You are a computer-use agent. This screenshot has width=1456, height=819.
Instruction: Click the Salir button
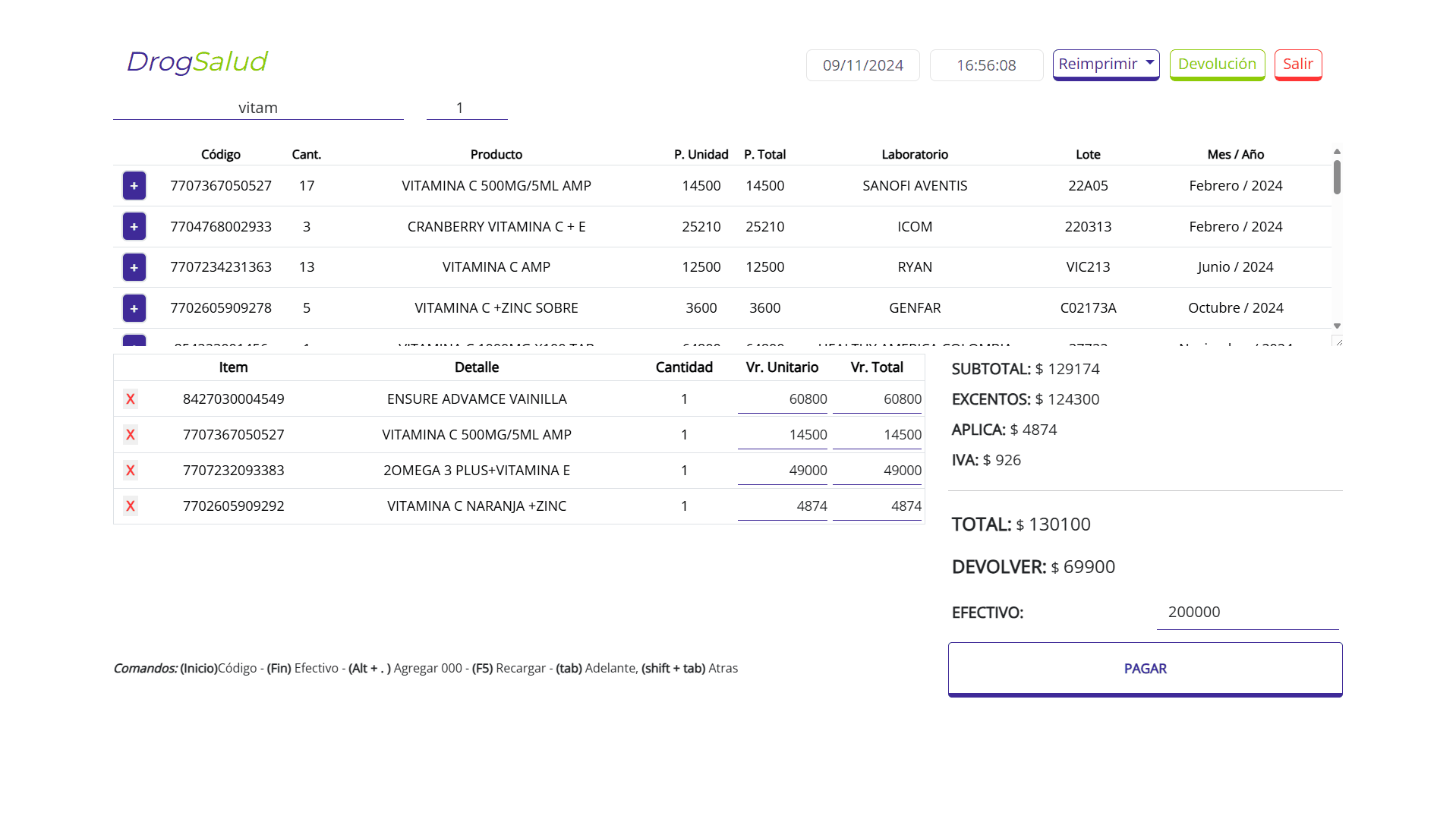click(1297, 65)
